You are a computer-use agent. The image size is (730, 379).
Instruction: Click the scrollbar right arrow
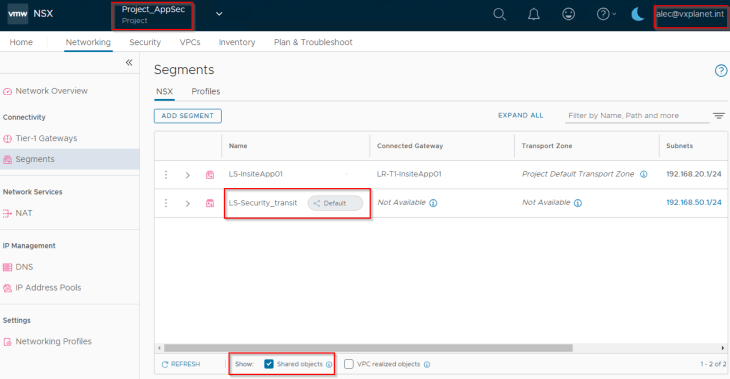click(723, 348)
